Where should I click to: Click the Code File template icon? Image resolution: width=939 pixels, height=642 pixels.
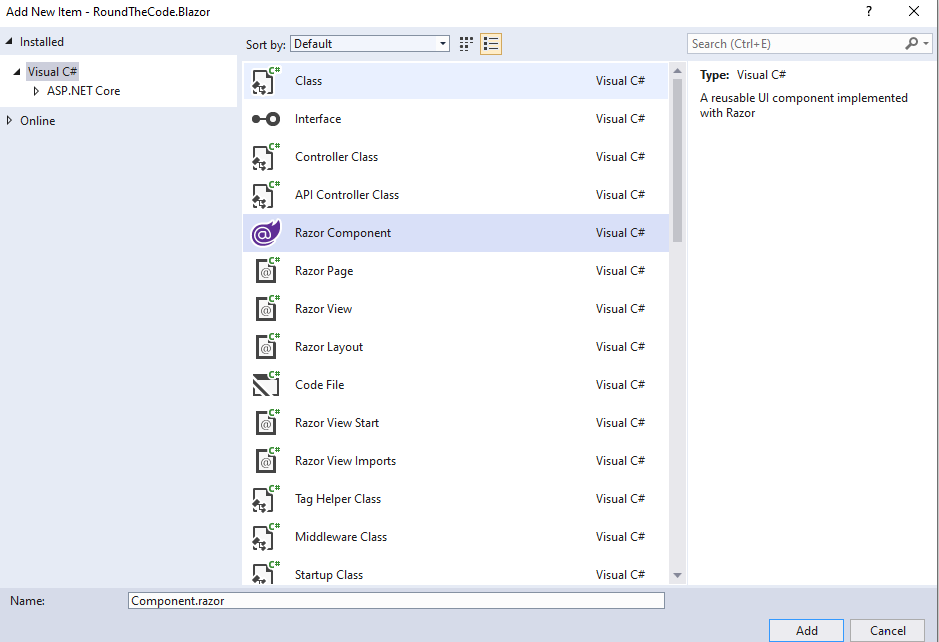point(266,384)
